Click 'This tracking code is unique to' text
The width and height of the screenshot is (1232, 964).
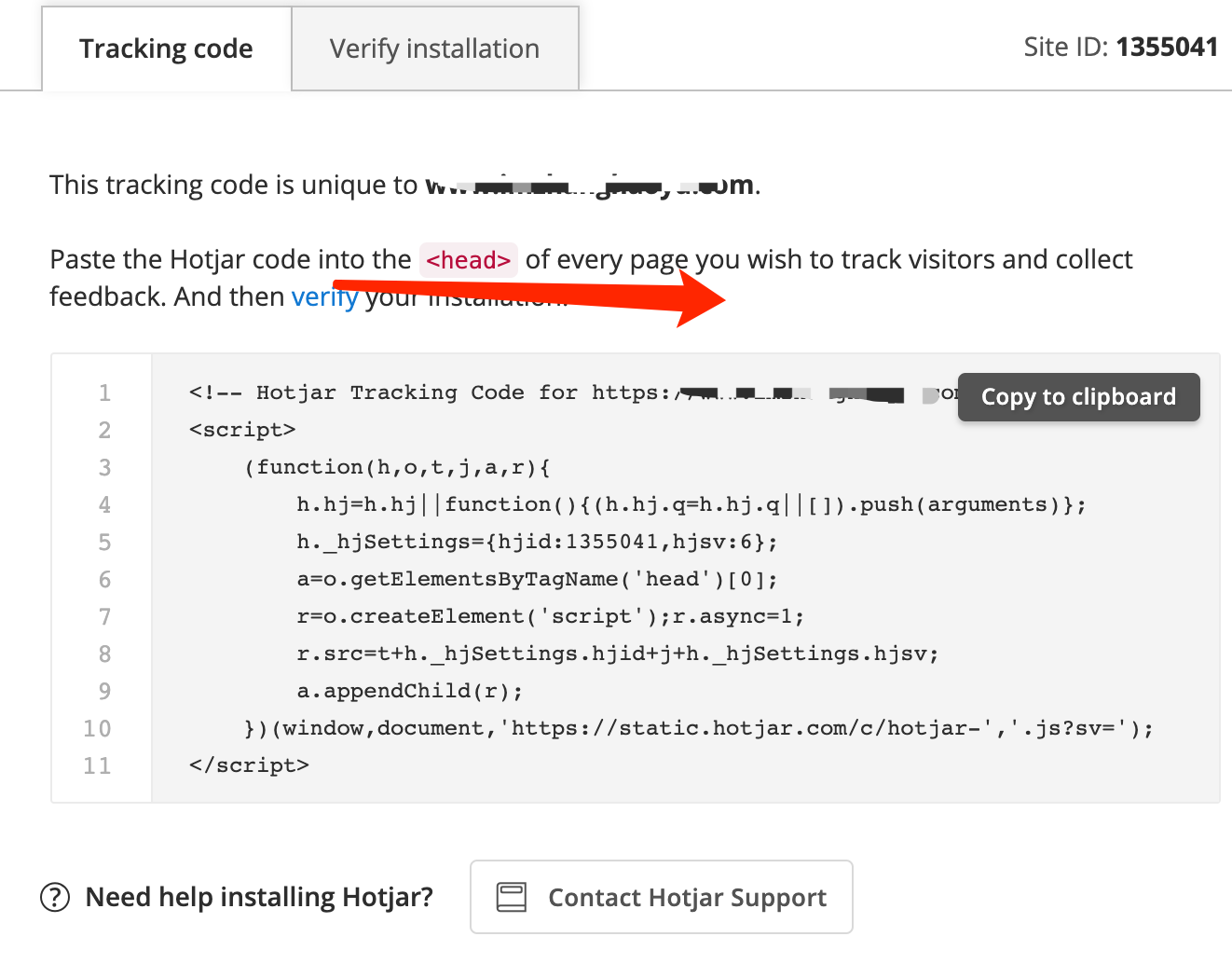(x=234, y=185)
